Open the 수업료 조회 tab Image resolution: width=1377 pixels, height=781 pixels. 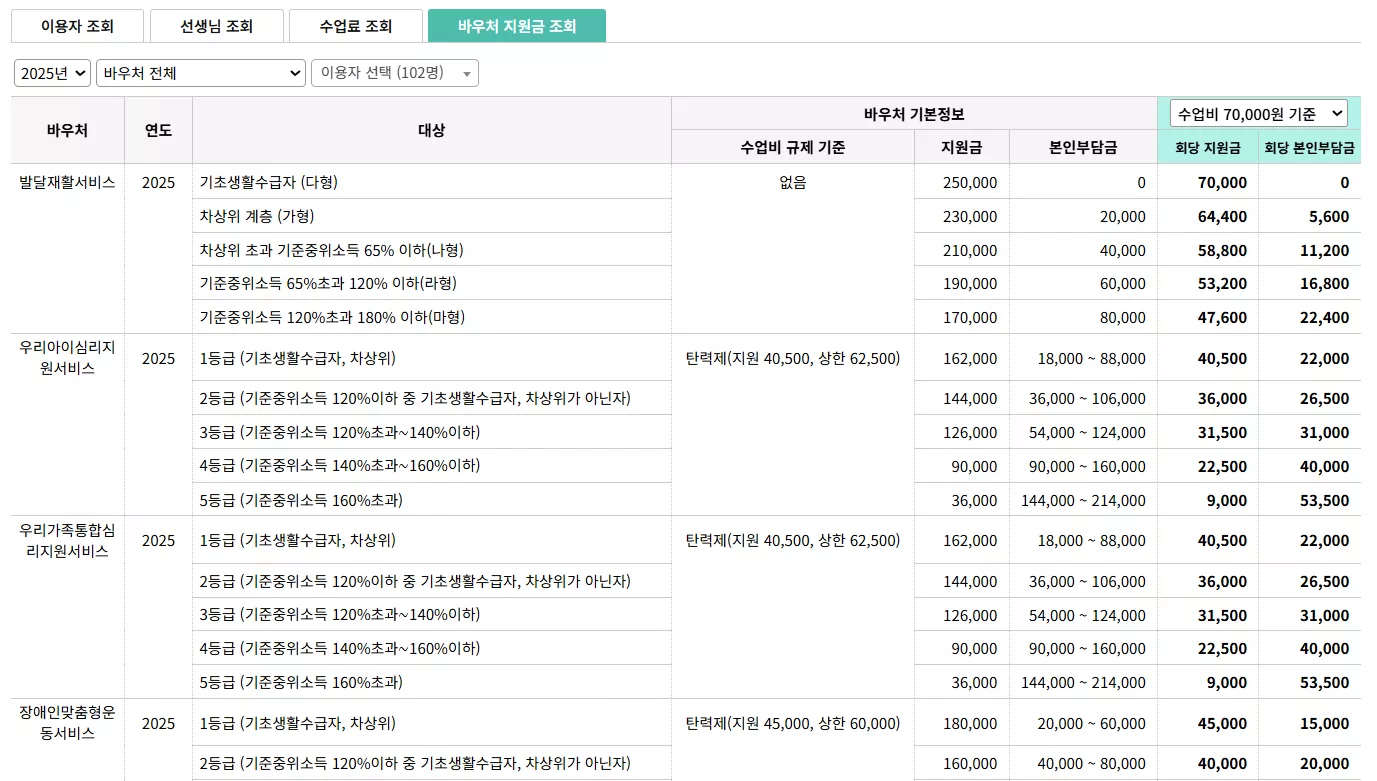[x=356, y=25]
